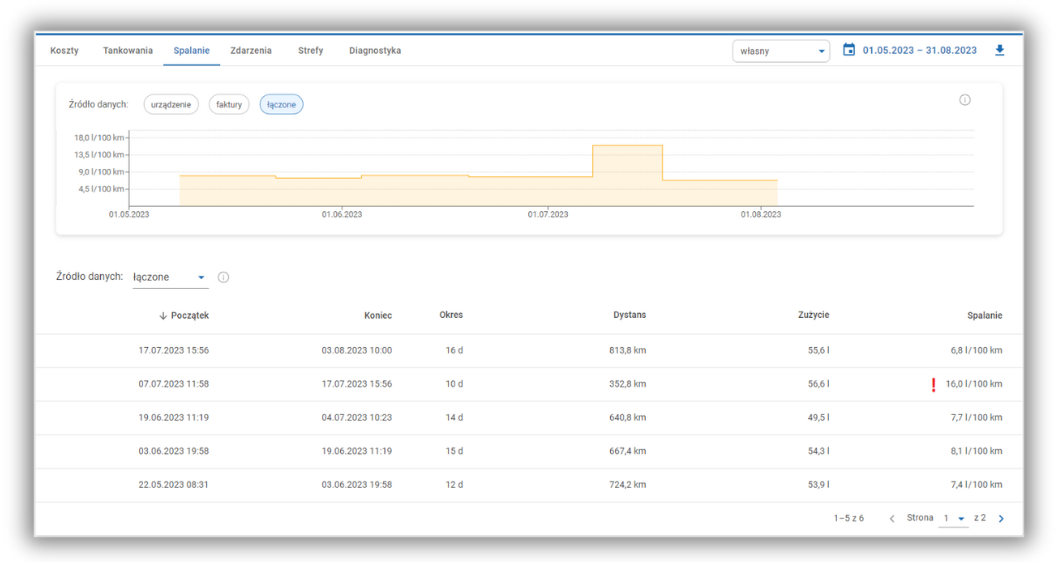Click the tallest bar in the consumption chart
The height and width of the screenshot is (562, 1056).
pyautogui.click(x=627, y=175)
